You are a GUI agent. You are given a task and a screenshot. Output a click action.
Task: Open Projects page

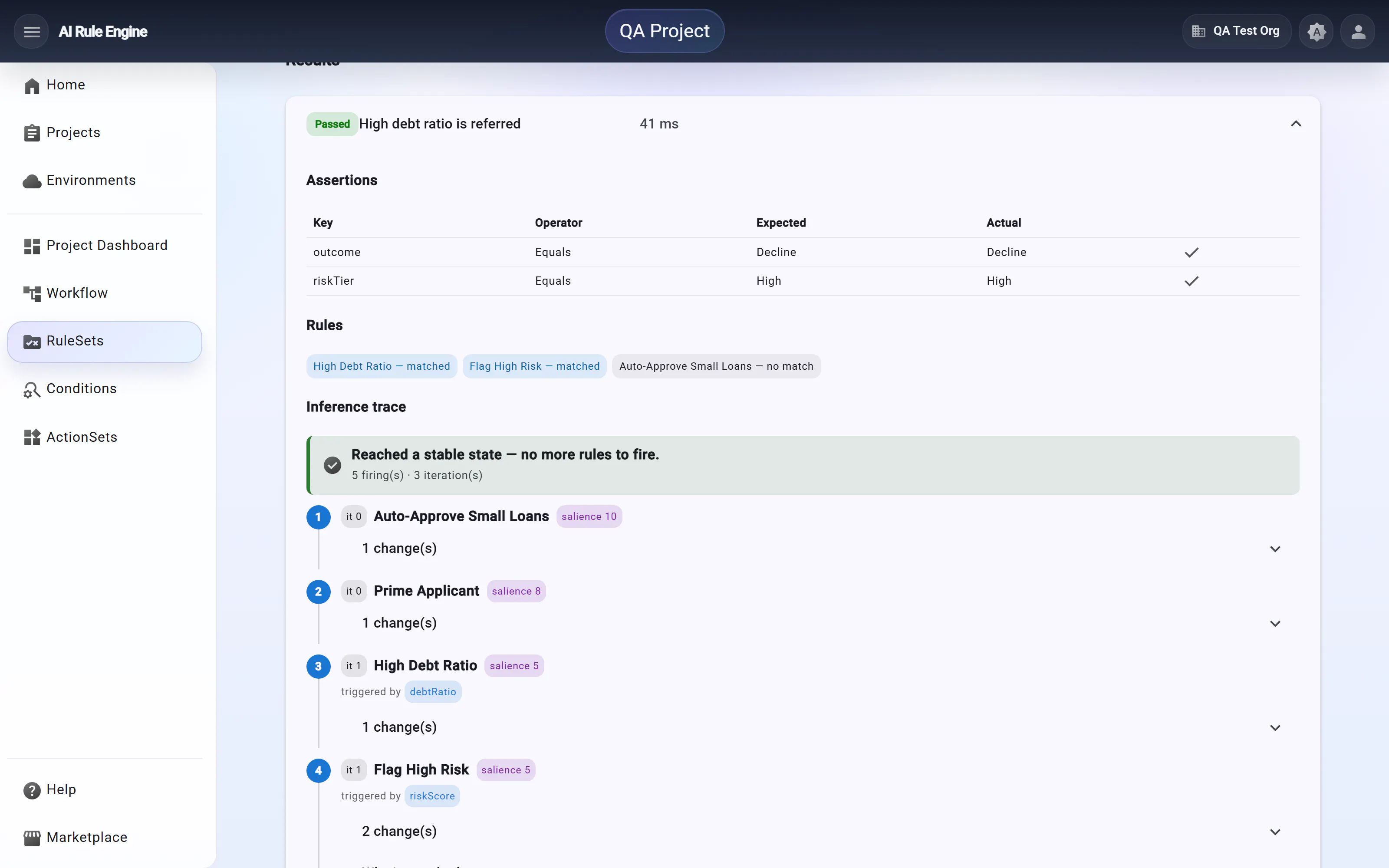[105, 133]
